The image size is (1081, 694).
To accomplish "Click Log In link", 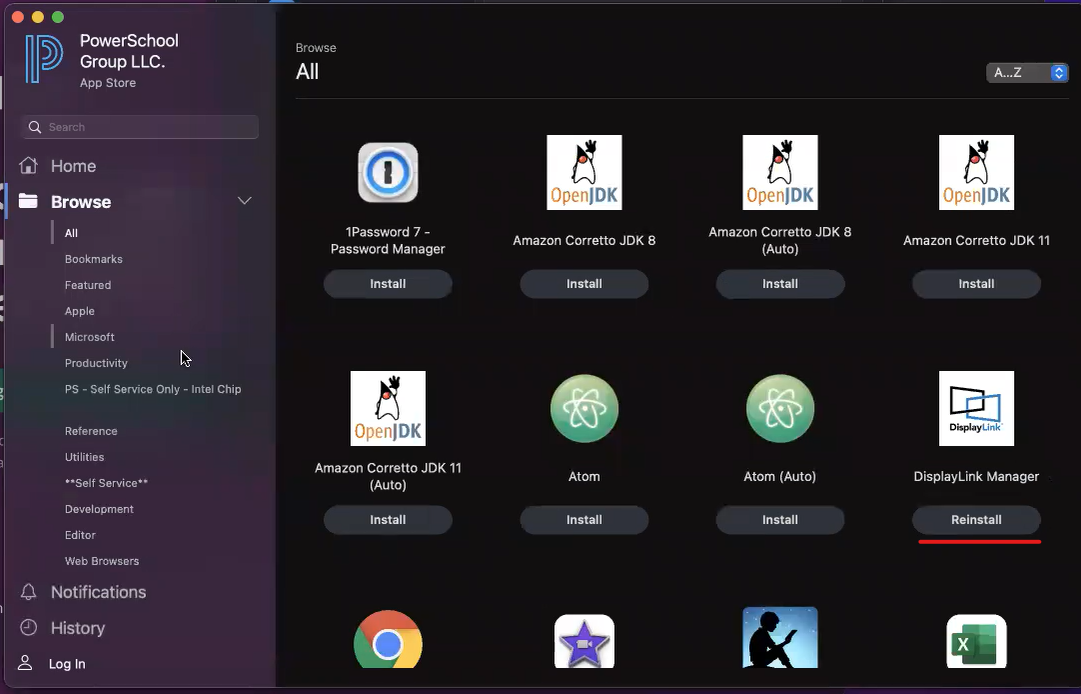I will (67, 664).
